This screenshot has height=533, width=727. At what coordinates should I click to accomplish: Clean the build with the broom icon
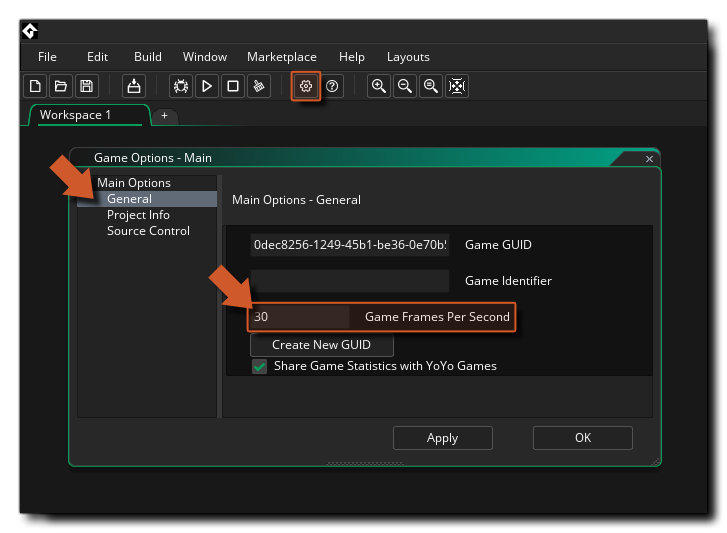point(259,86)
